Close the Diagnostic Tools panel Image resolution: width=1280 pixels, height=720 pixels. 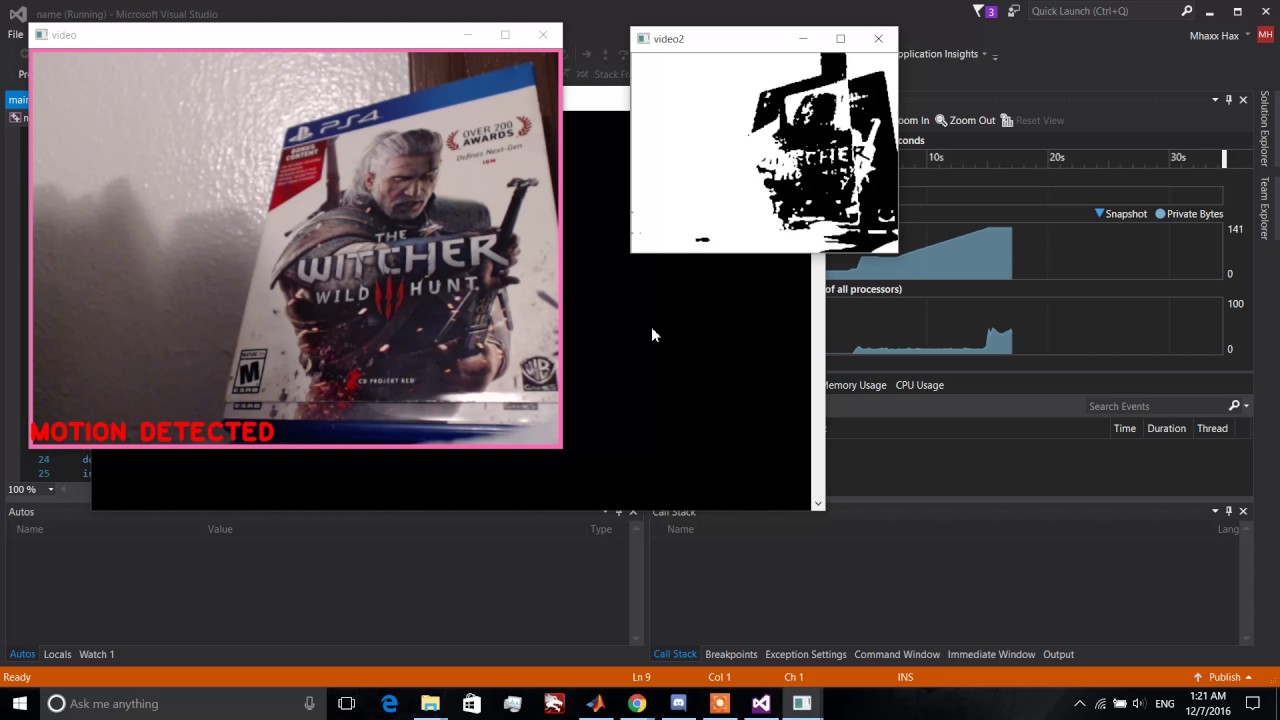[1243, 100]
